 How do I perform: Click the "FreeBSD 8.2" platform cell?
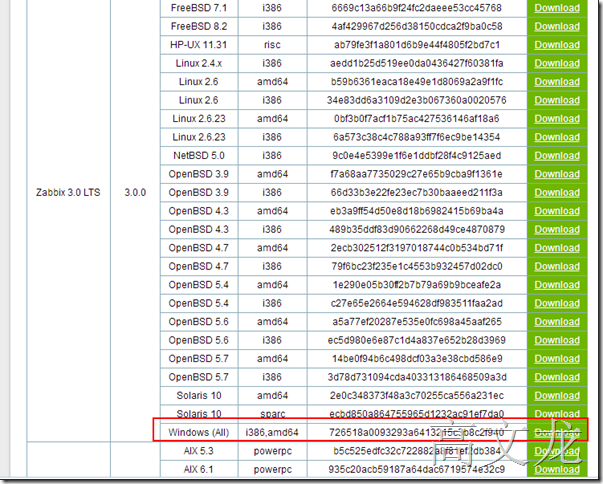[199, 27]
